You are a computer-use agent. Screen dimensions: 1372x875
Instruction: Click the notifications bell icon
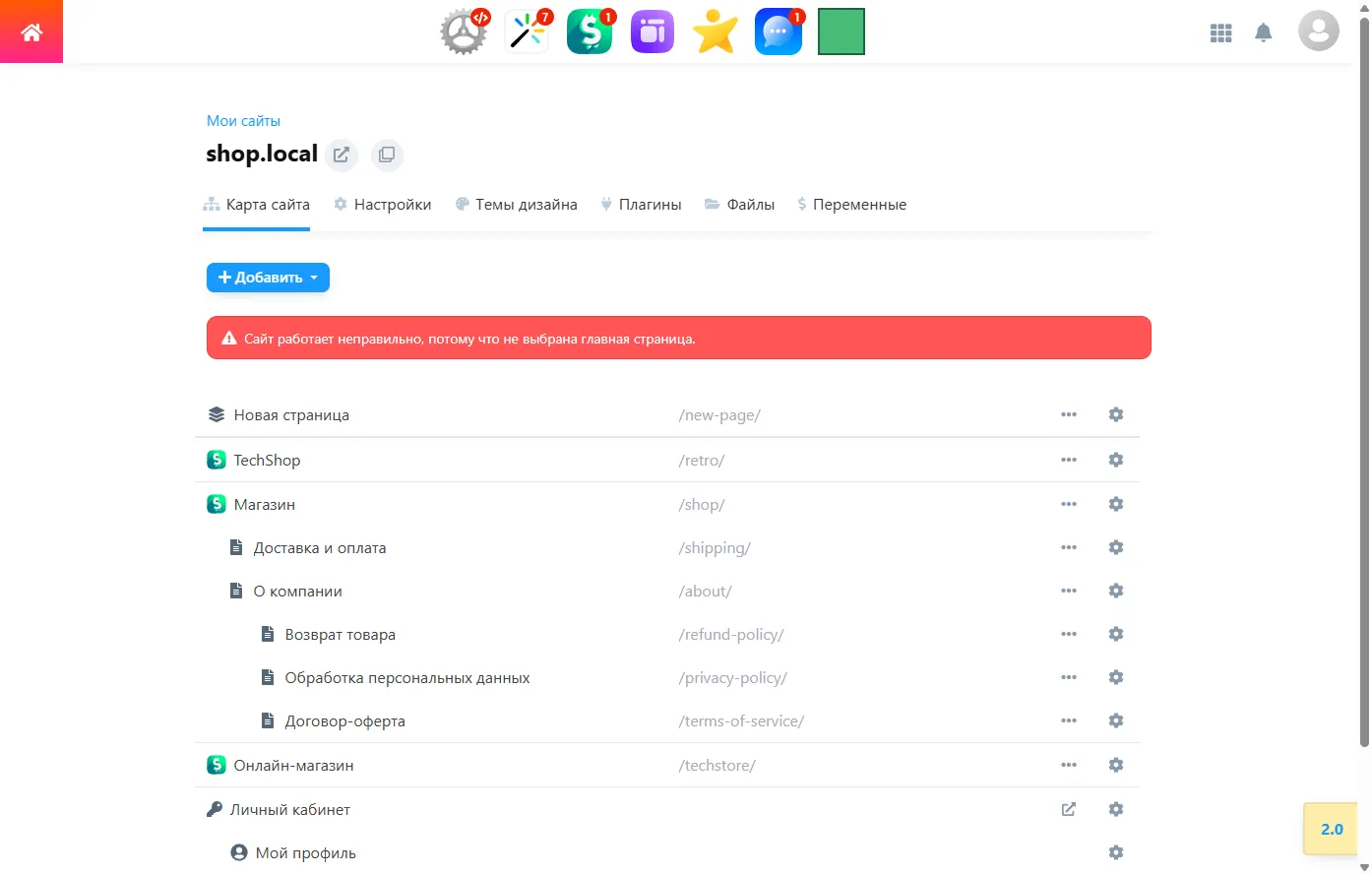[1264, 32]
